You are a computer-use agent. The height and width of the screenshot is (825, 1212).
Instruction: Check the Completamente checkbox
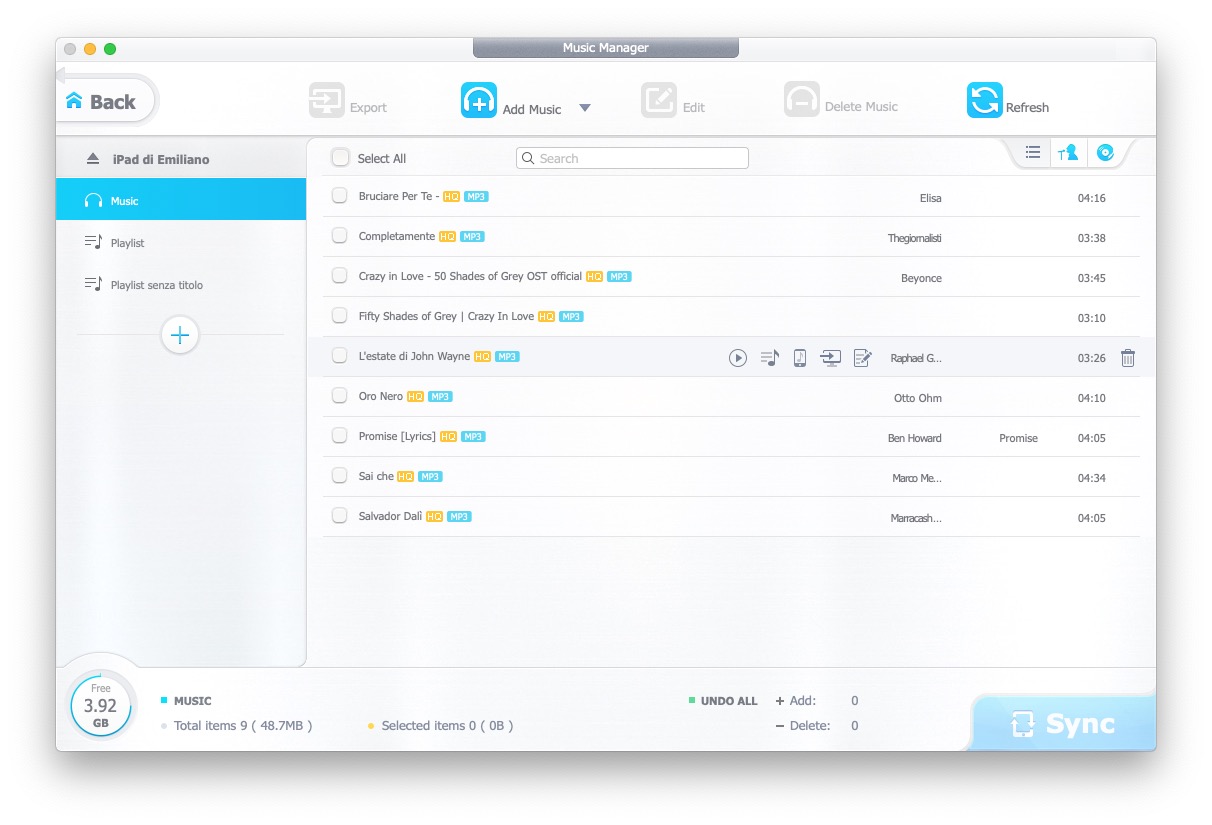click(340, 236)
